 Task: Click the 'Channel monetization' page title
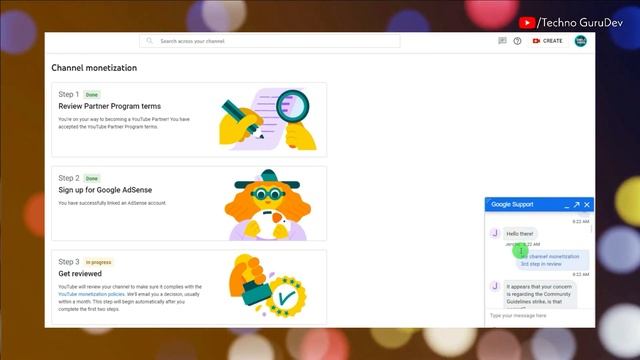(94, 68)
